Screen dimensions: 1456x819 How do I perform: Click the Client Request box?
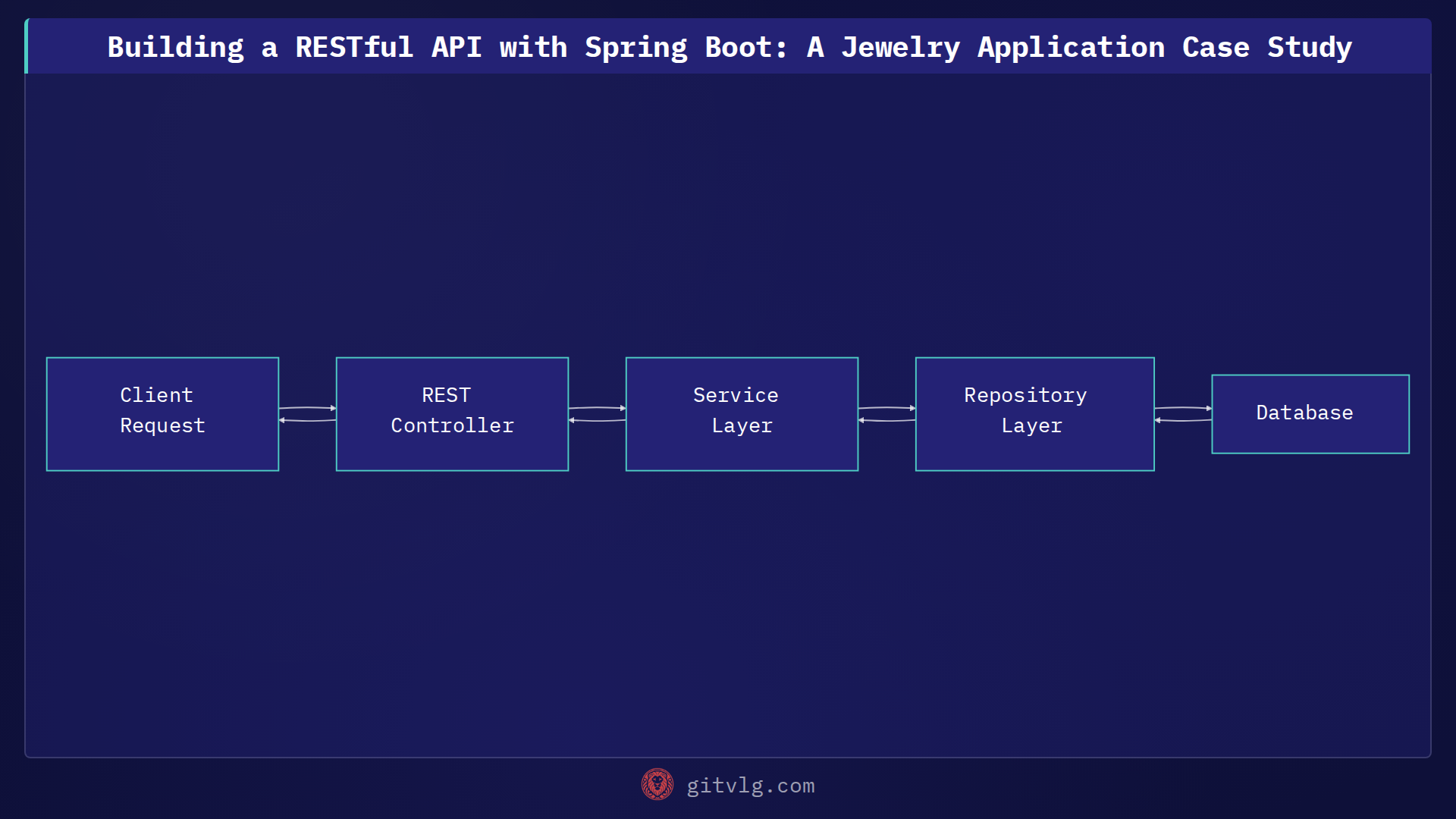162,414
